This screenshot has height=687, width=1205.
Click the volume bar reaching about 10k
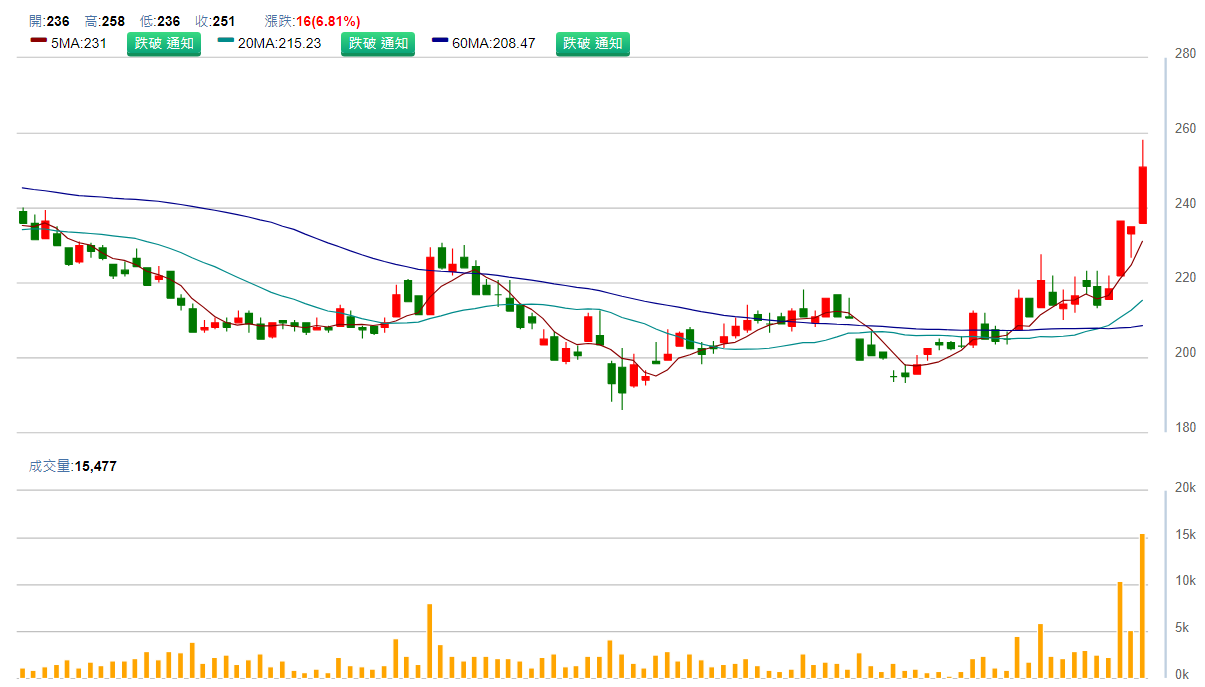click(x=1120, y=628)
